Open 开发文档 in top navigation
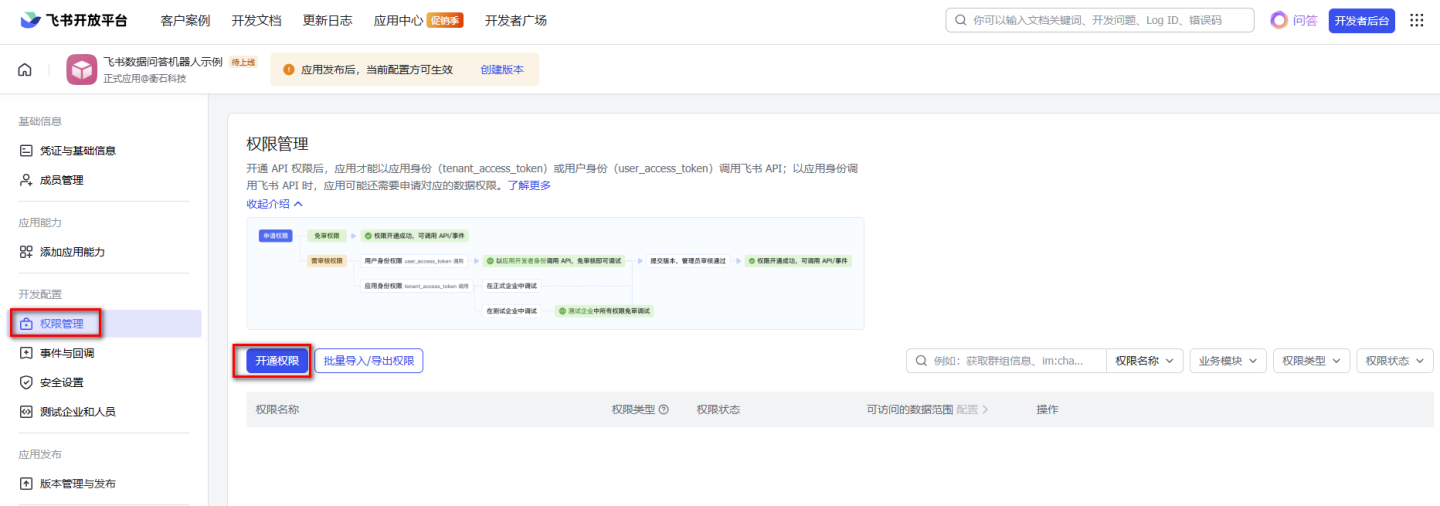 pos(256,20)
